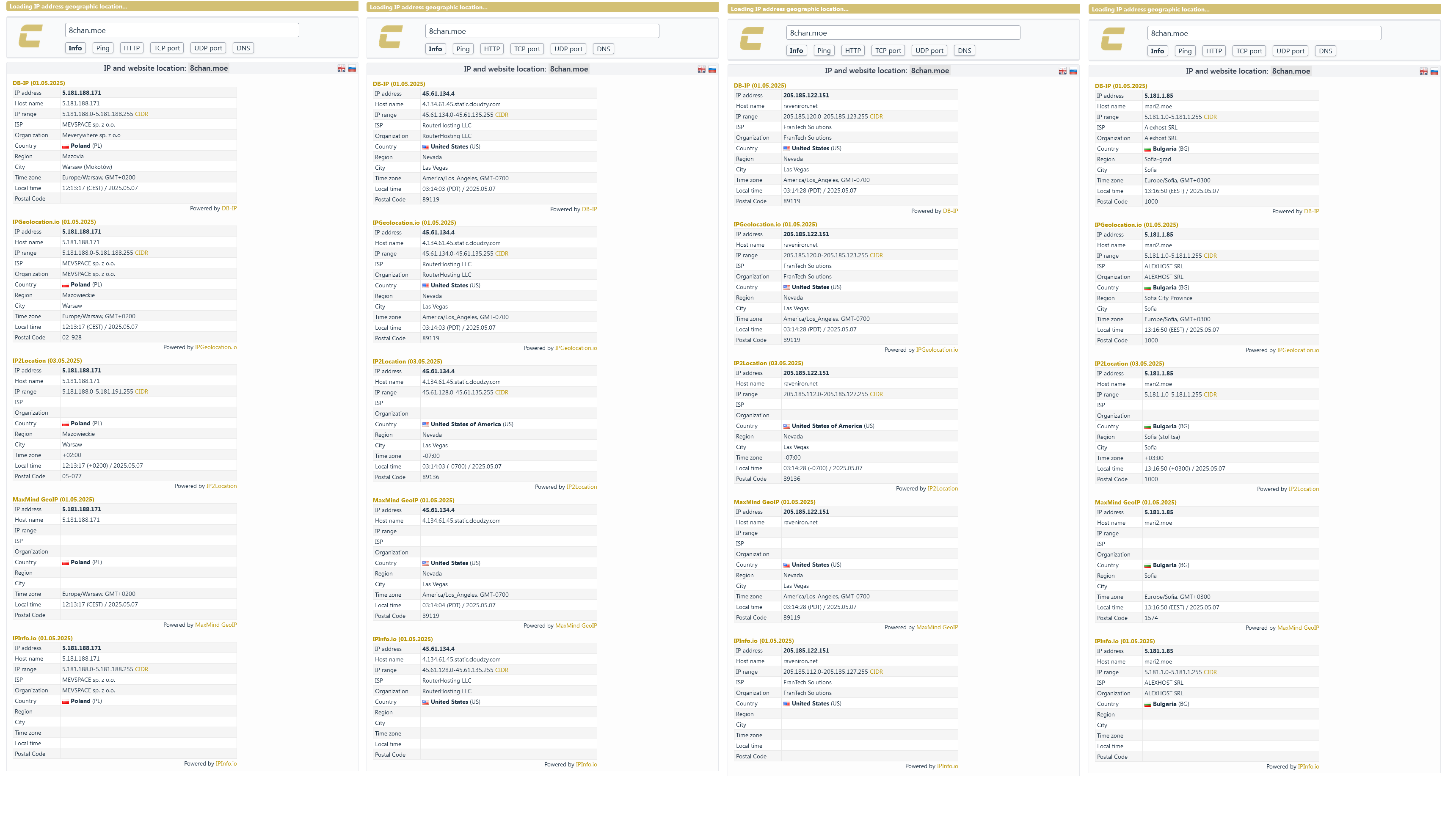Click the Russian flag in the raveniron.net panel
1456x821 pixels.
[1073, 71]
